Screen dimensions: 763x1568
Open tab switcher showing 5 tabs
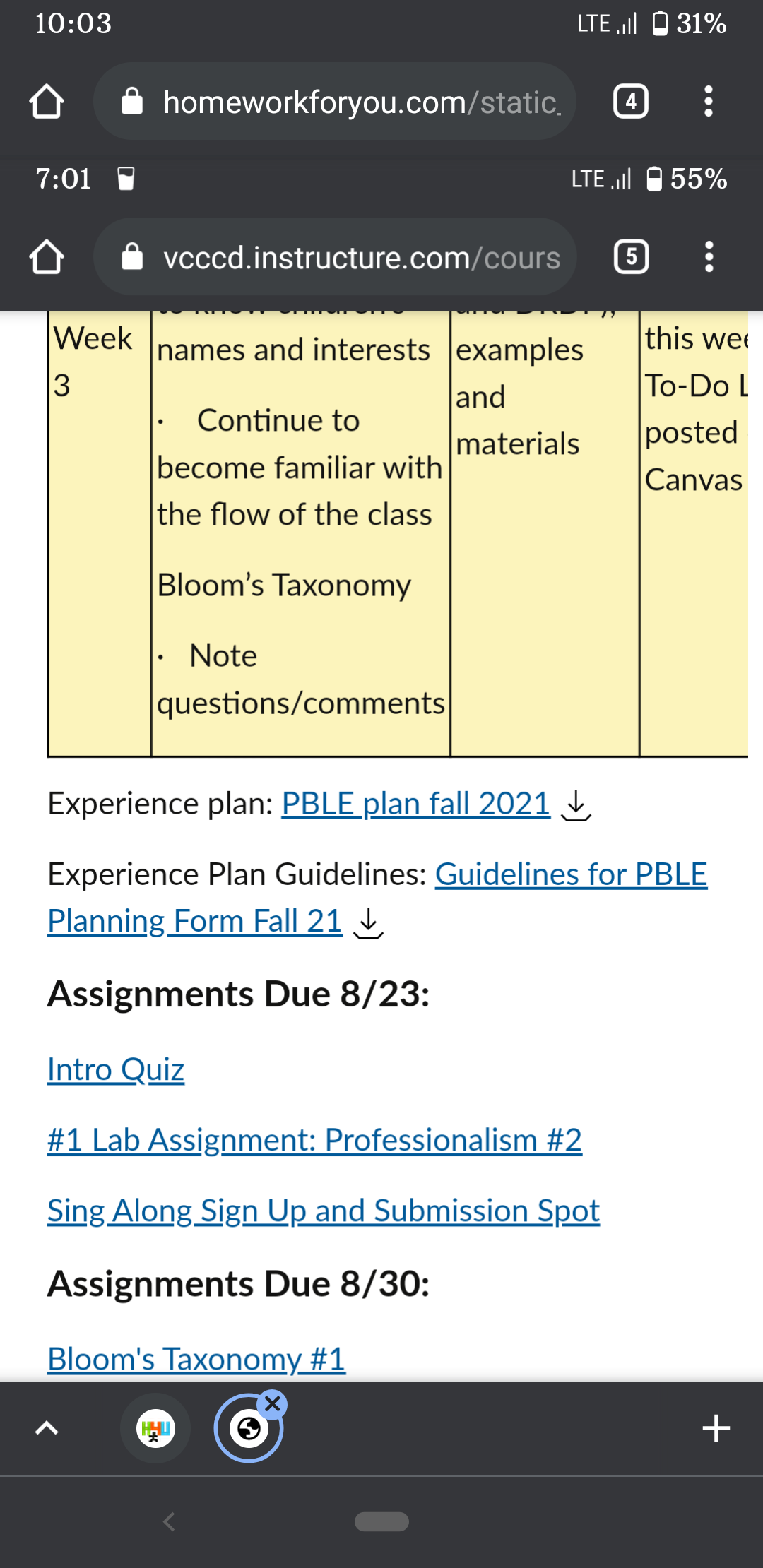coord(632,257)
